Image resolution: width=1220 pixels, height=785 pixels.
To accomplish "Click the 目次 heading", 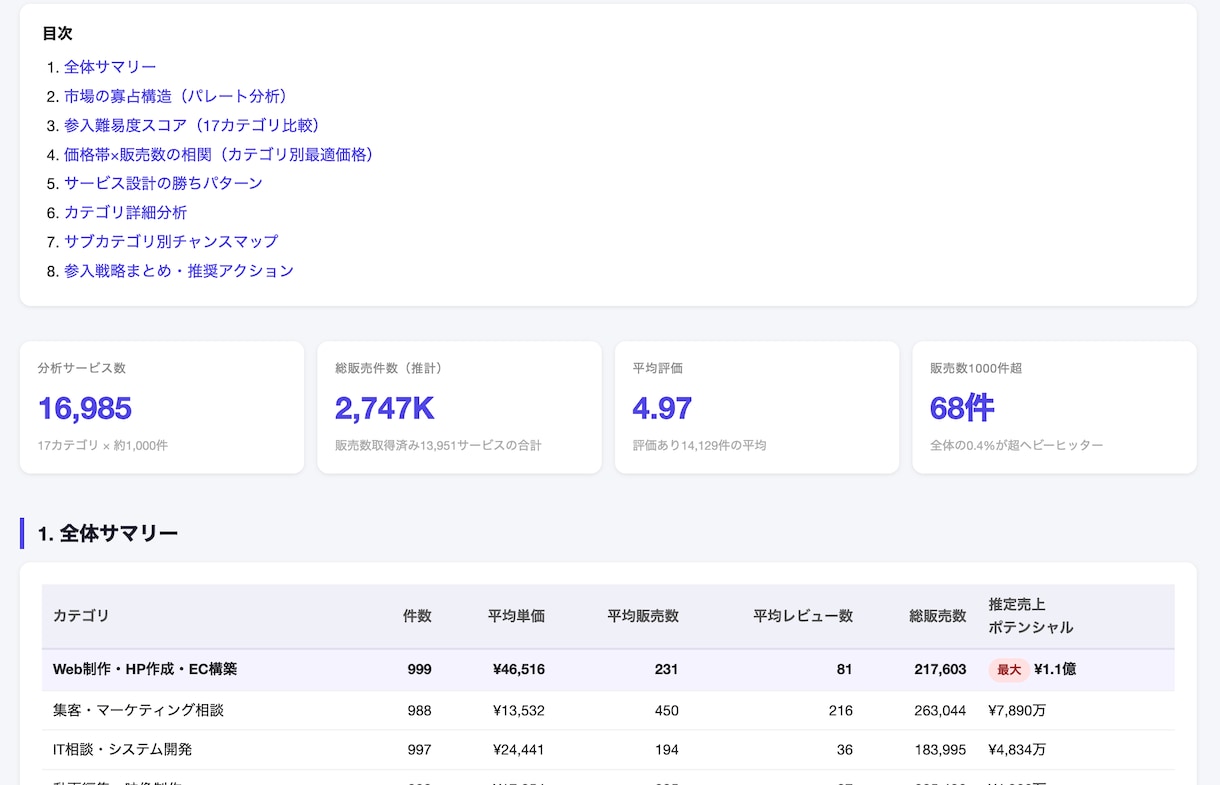I will (57, 33).
